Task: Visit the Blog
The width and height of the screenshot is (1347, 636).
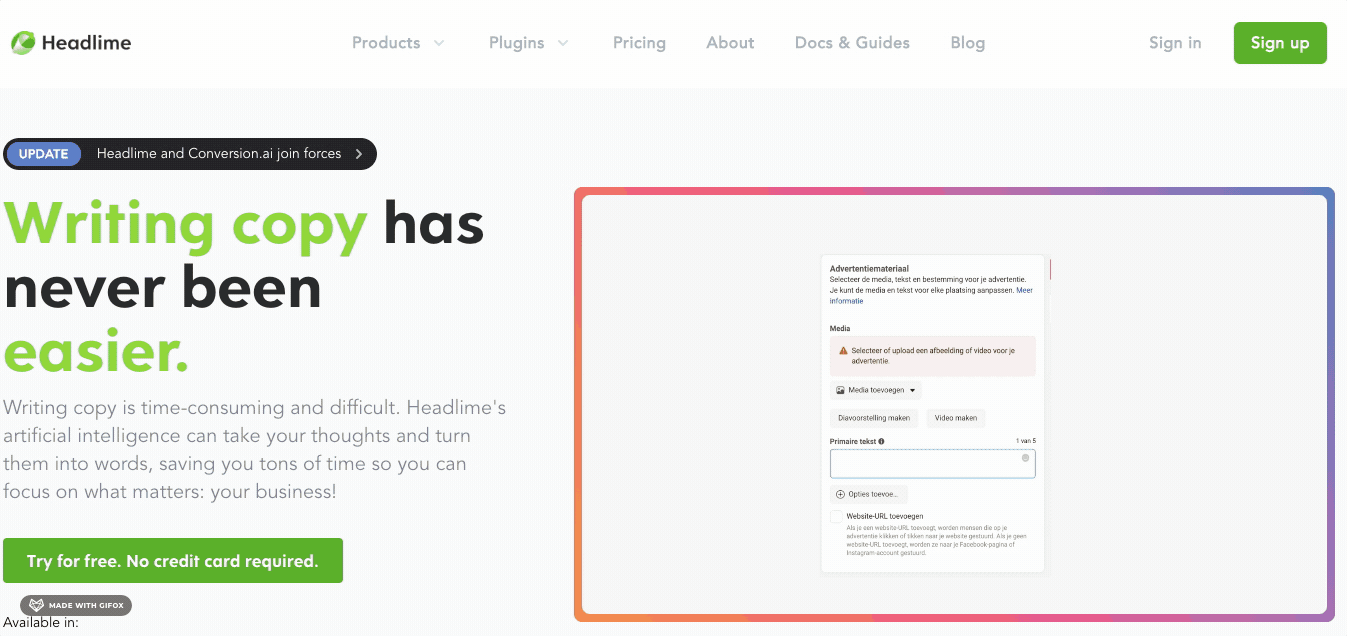Action: pyautogui.click(x=967, y=43)
